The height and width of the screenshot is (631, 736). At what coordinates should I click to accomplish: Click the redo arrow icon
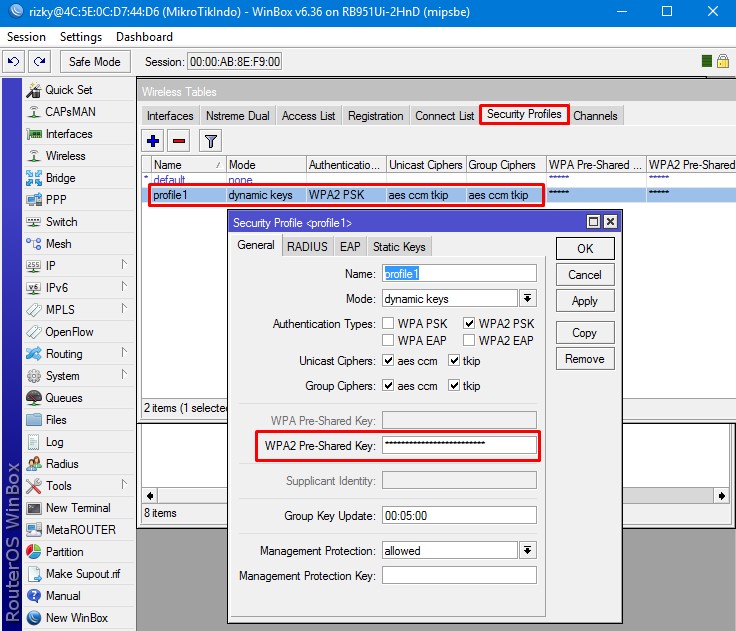pos(38,62)
